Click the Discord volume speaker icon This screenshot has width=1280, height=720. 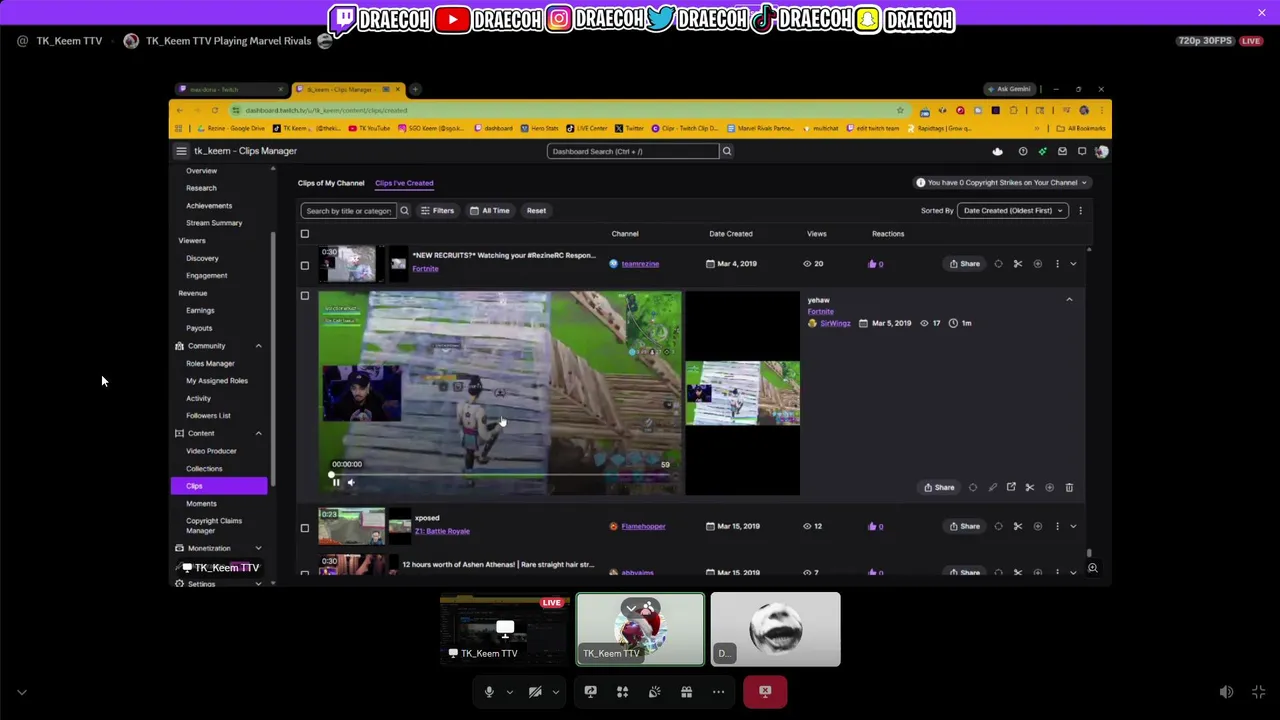(x=1226, y=692)
